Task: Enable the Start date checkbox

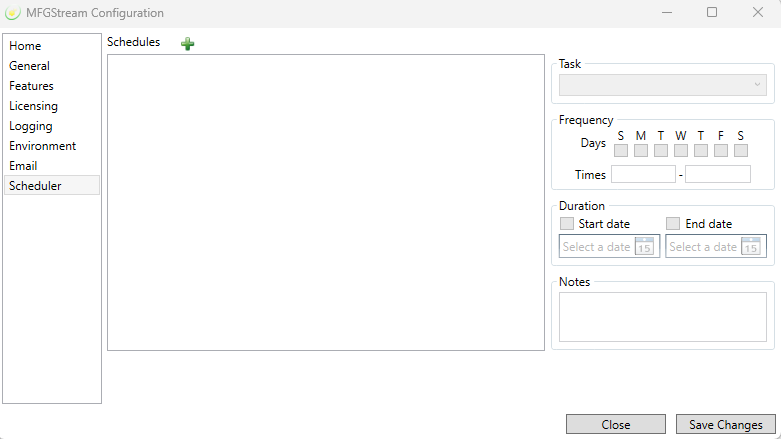Action: (x=567, y=224)
